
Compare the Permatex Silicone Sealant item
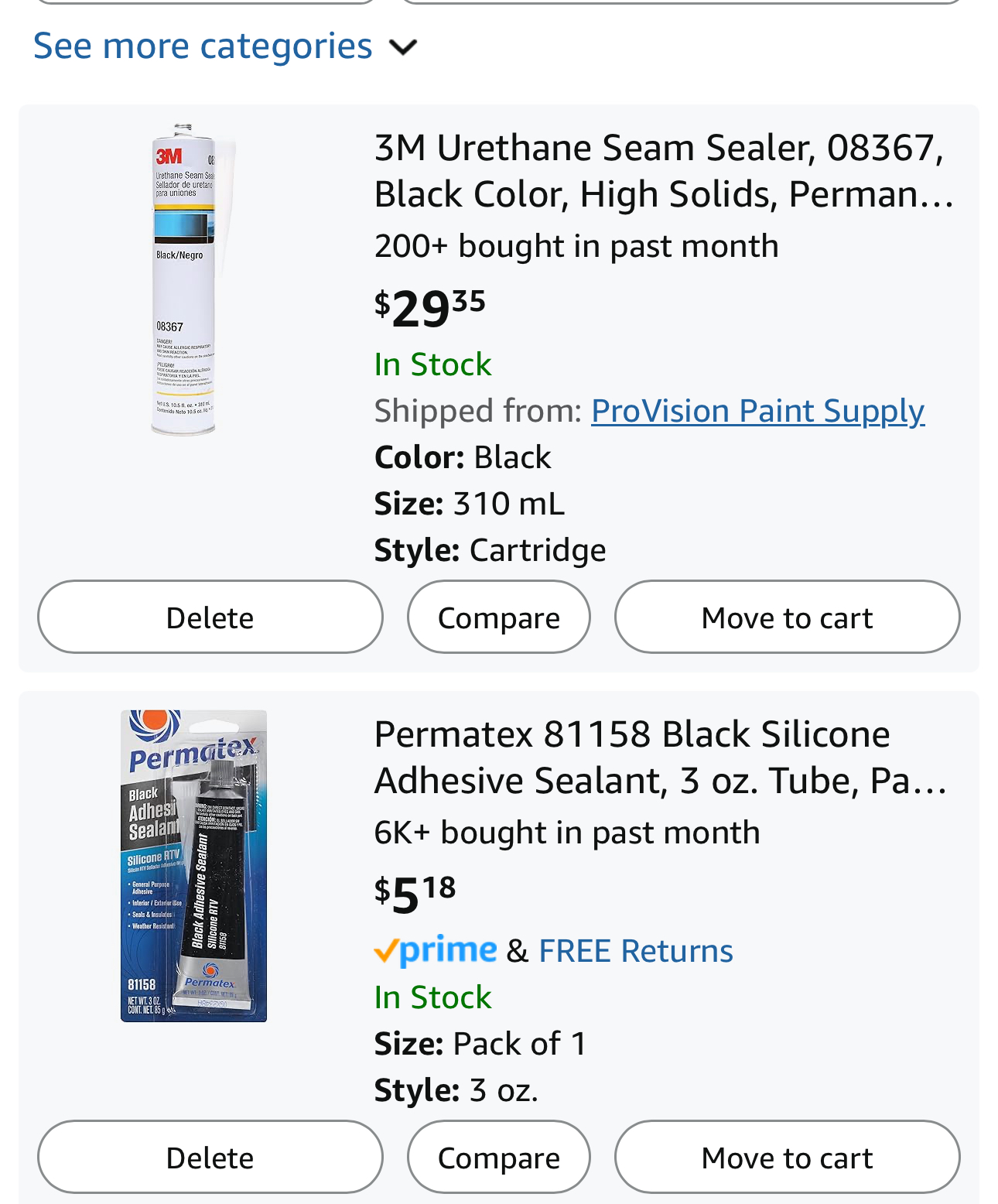coord(499,1157)
